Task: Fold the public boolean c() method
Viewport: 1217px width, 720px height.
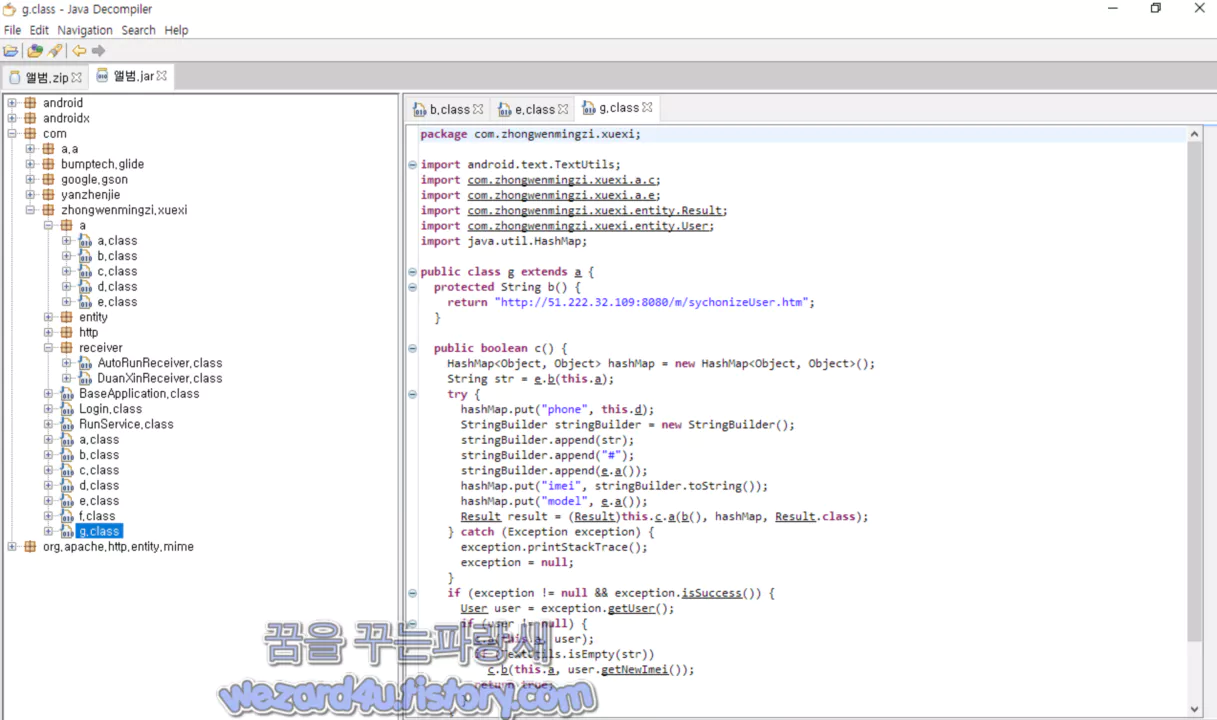Action: [x=412, y=348]
